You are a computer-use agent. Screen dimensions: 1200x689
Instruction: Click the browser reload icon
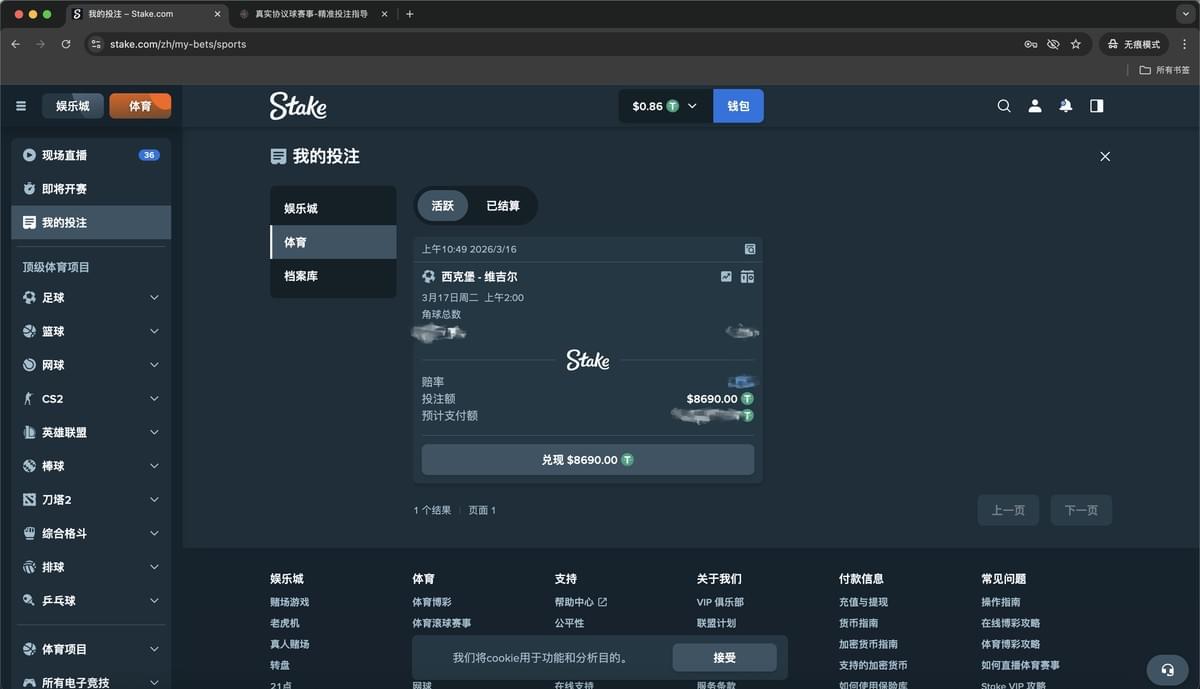(66, 44)
